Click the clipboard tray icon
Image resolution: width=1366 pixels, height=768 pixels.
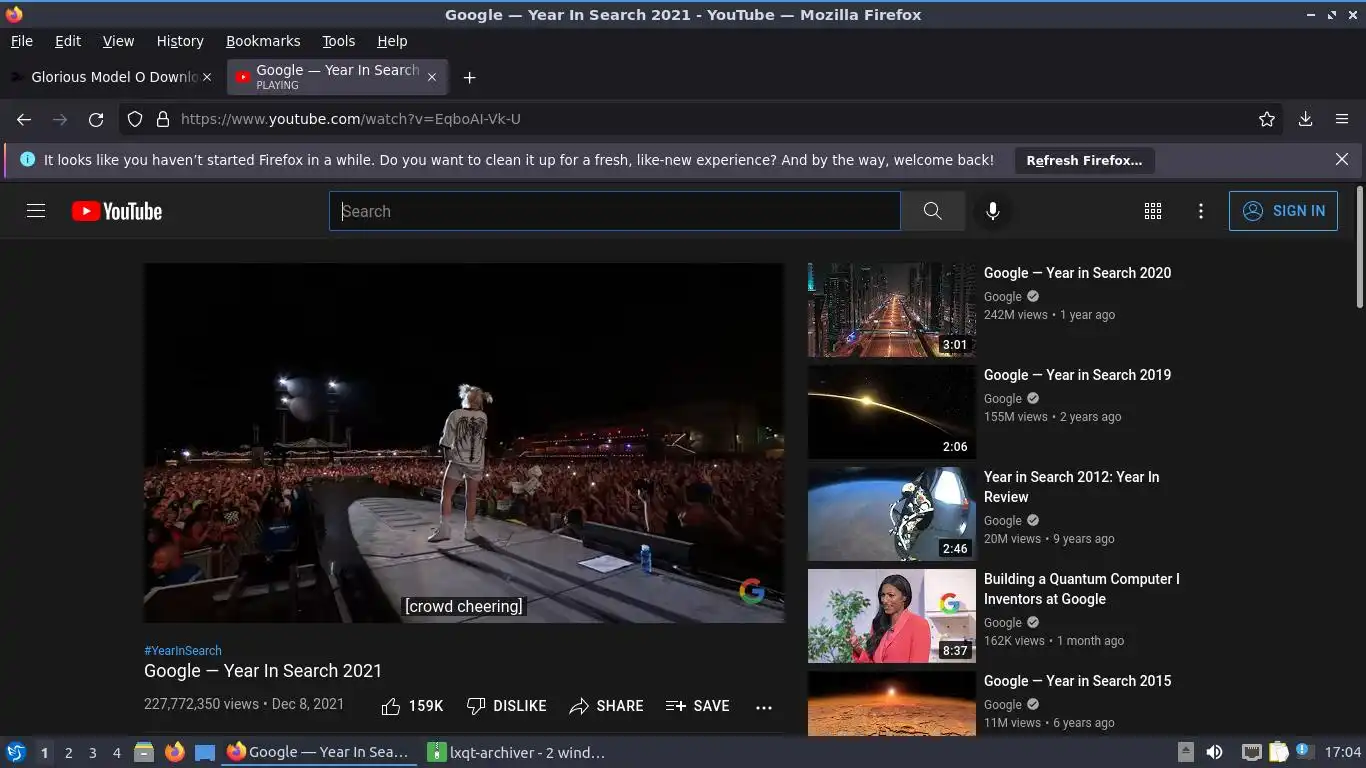1279,752
